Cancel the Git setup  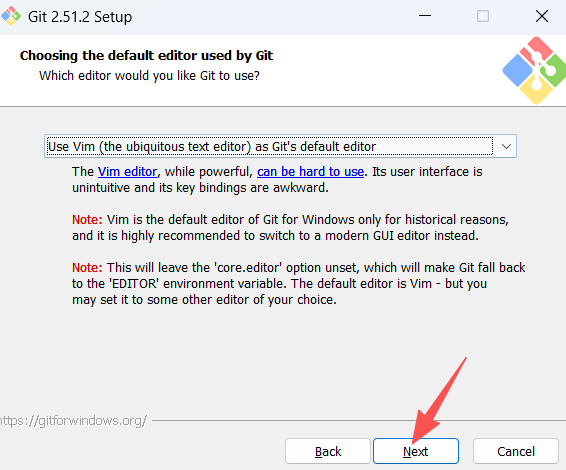[x=516, y=451]
